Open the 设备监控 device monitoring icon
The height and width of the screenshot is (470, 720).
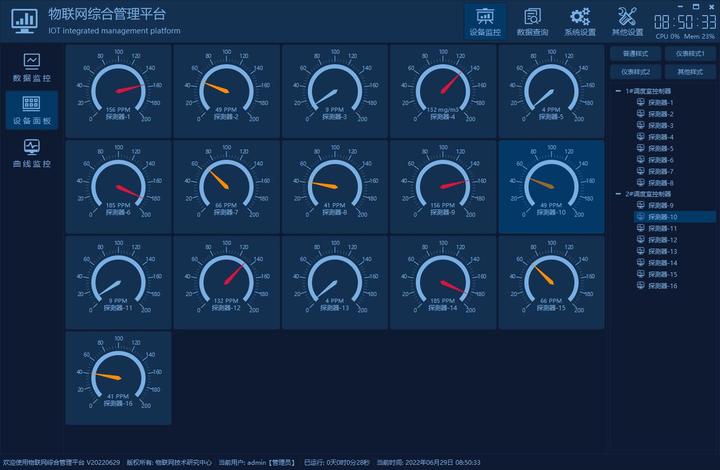485,17
